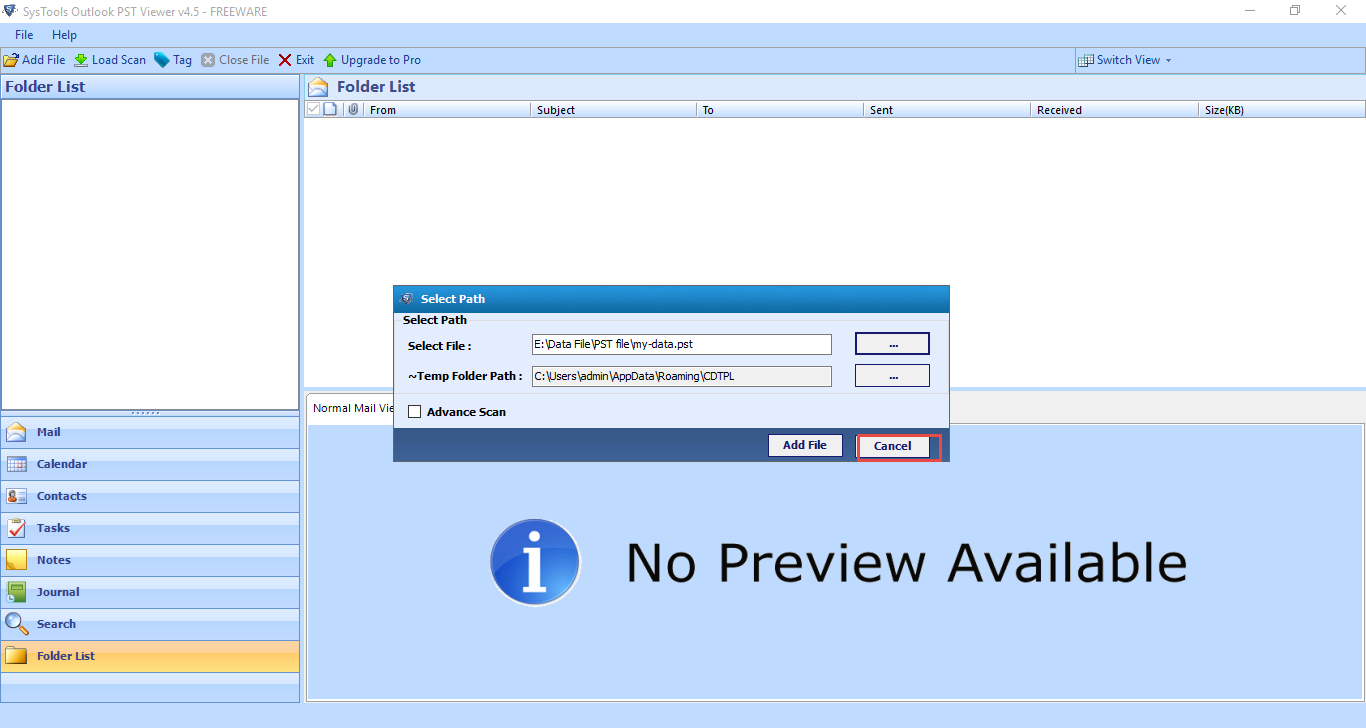Enable the Advance Scan checkbox
1366x728 pixels.
point(415,412)
